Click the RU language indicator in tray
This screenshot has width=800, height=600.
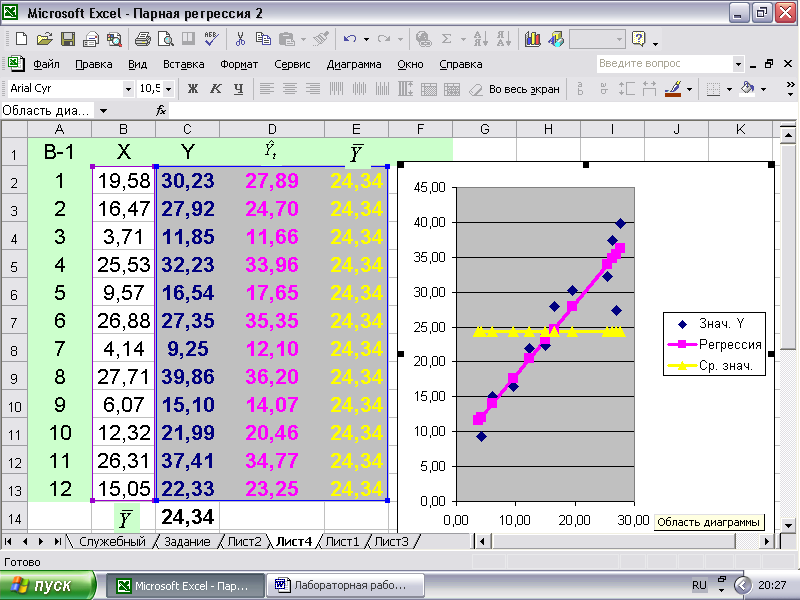(699, 585)
